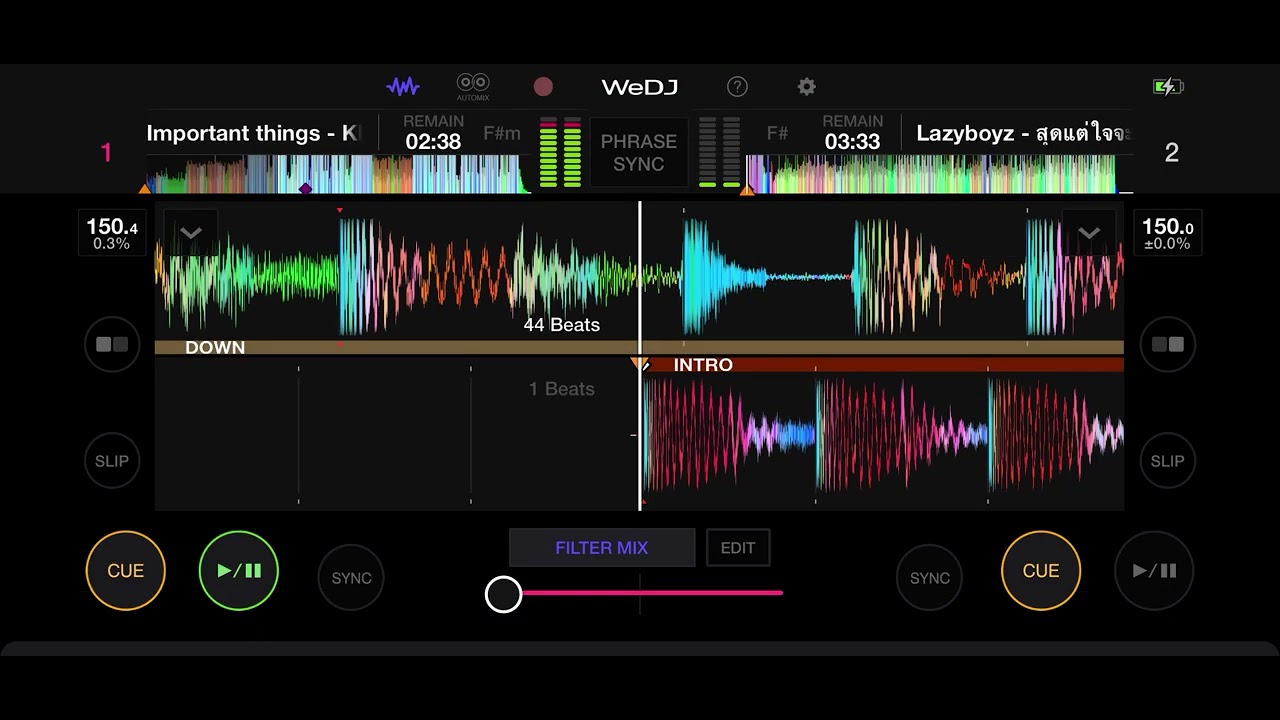1280x720 pixels.
Task: Open deck 2 pad mode icon
Action: [1168, 344]
